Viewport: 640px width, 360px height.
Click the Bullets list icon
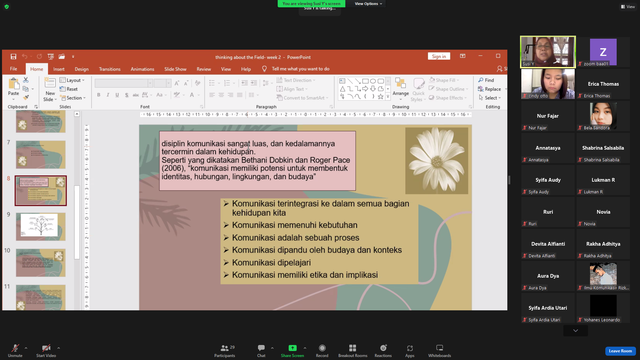pyautogui.click(x=212, y=83)
